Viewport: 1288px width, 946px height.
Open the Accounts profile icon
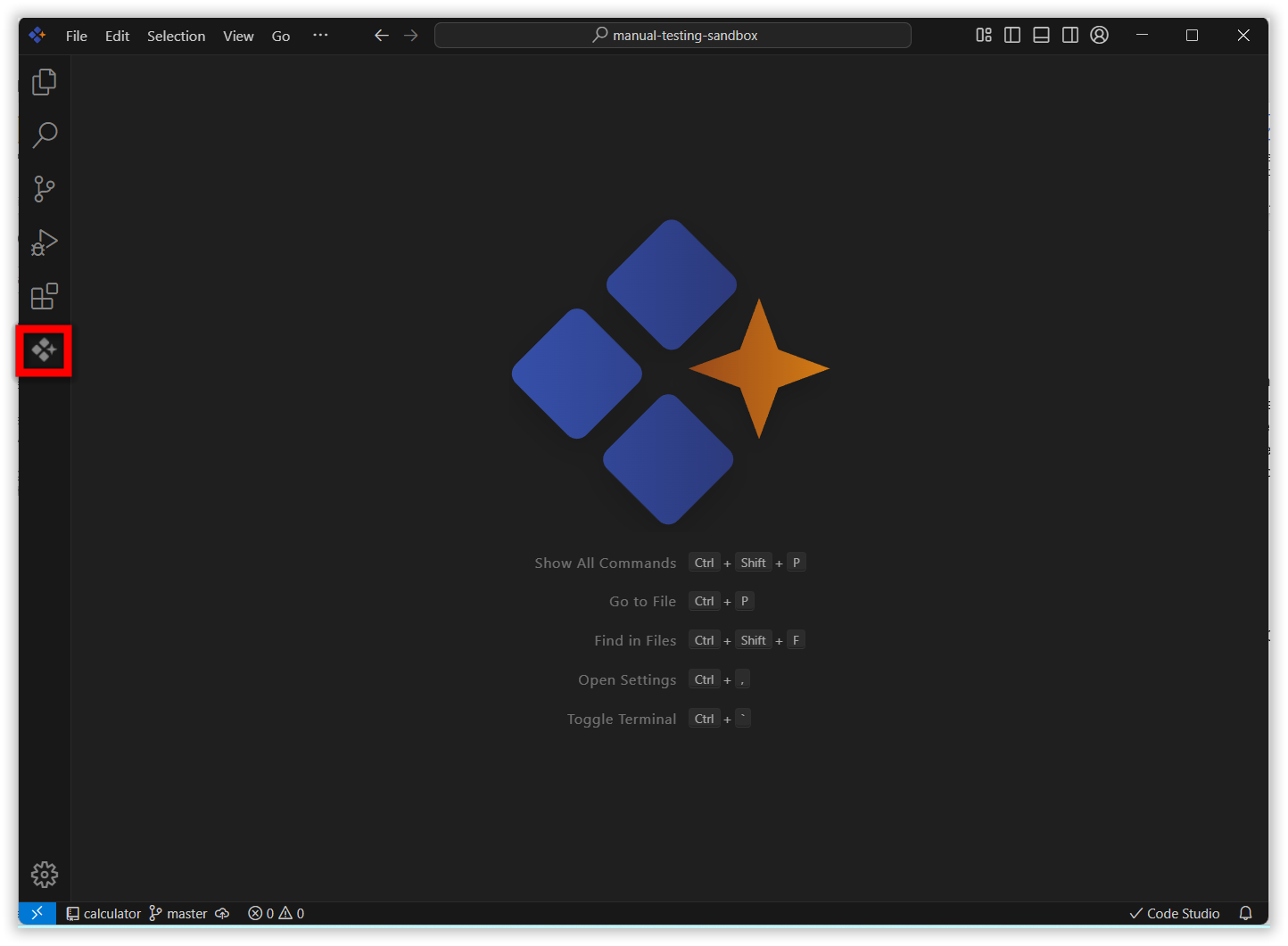[x=1099, y=36]
